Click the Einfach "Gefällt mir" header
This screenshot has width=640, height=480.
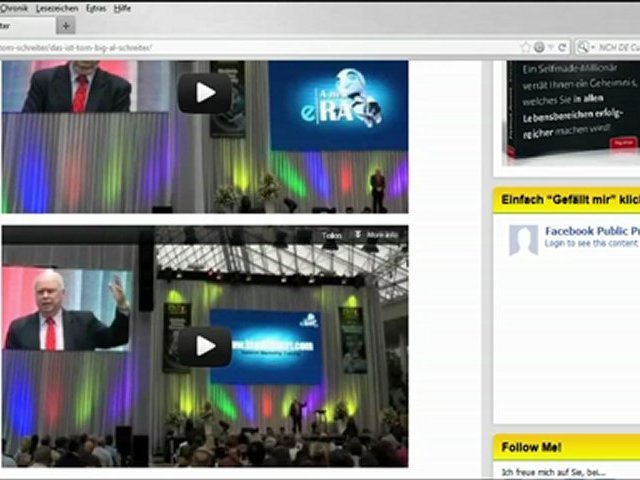tap(566, 200)
